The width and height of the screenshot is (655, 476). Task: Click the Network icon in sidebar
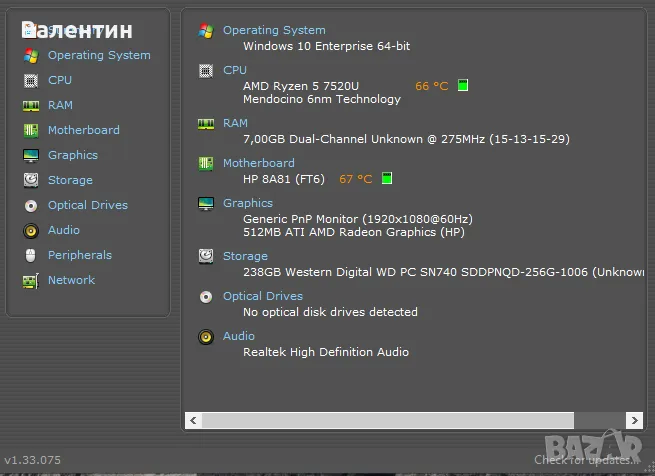30,280
